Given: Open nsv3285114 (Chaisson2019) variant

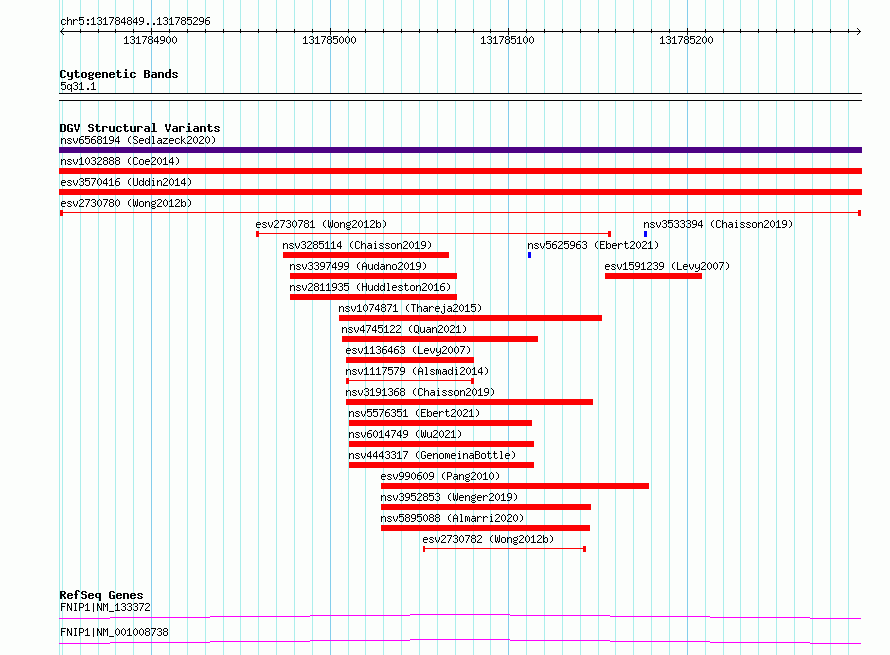Looking at the screenshot, I should 357,245.
